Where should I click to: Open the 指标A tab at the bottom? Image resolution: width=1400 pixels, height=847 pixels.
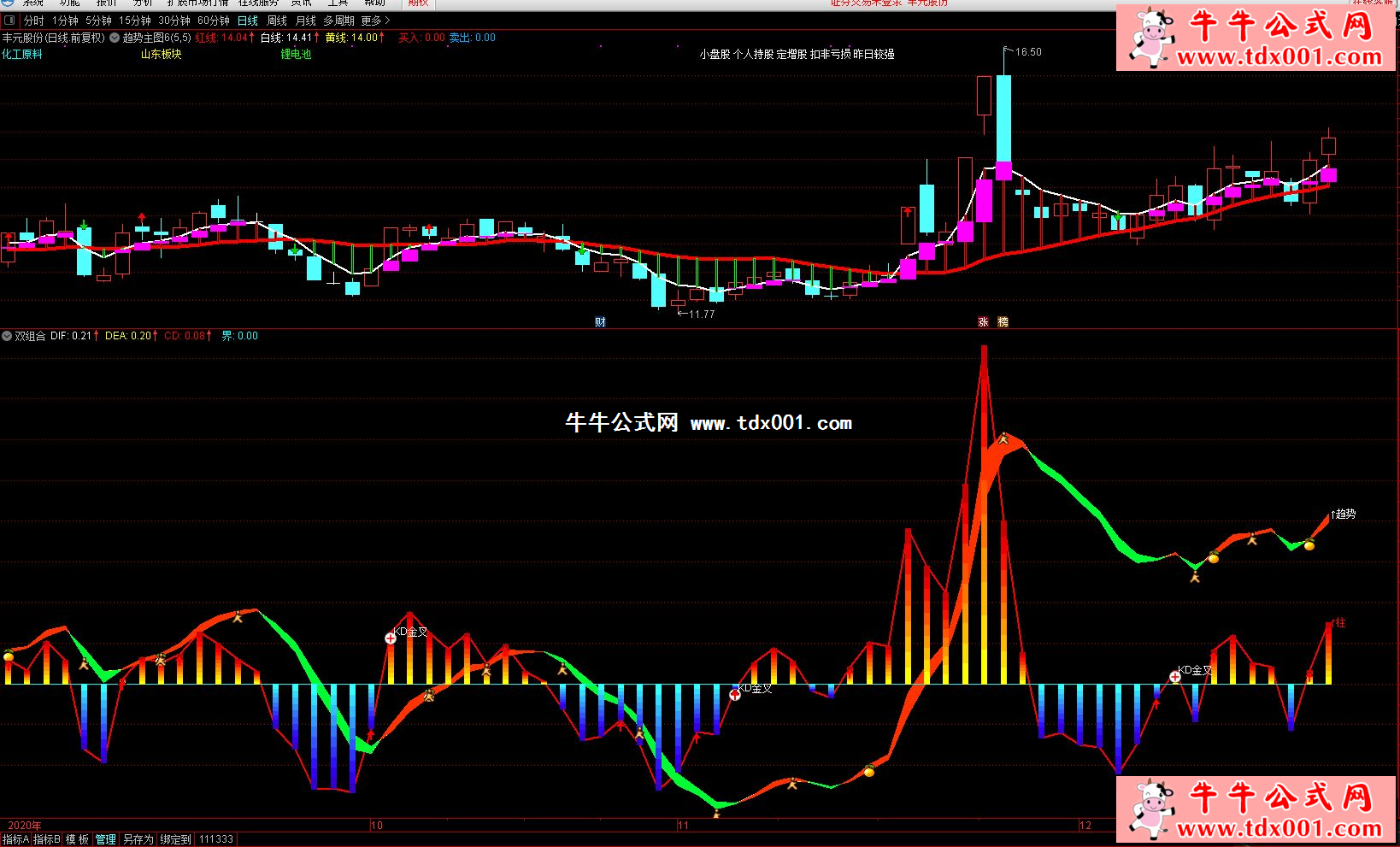(15, 839)
